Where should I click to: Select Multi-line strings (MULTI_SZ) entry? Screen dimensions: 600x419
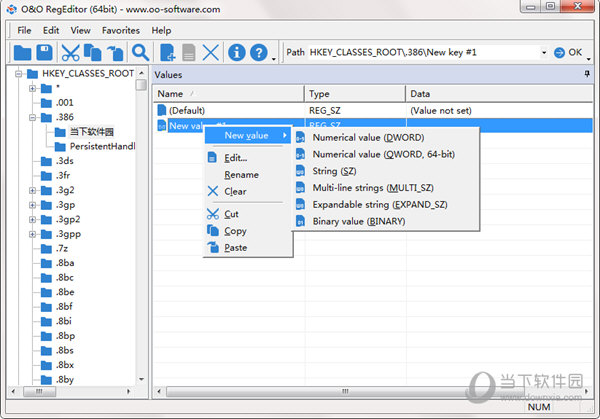tap(386, 188)
